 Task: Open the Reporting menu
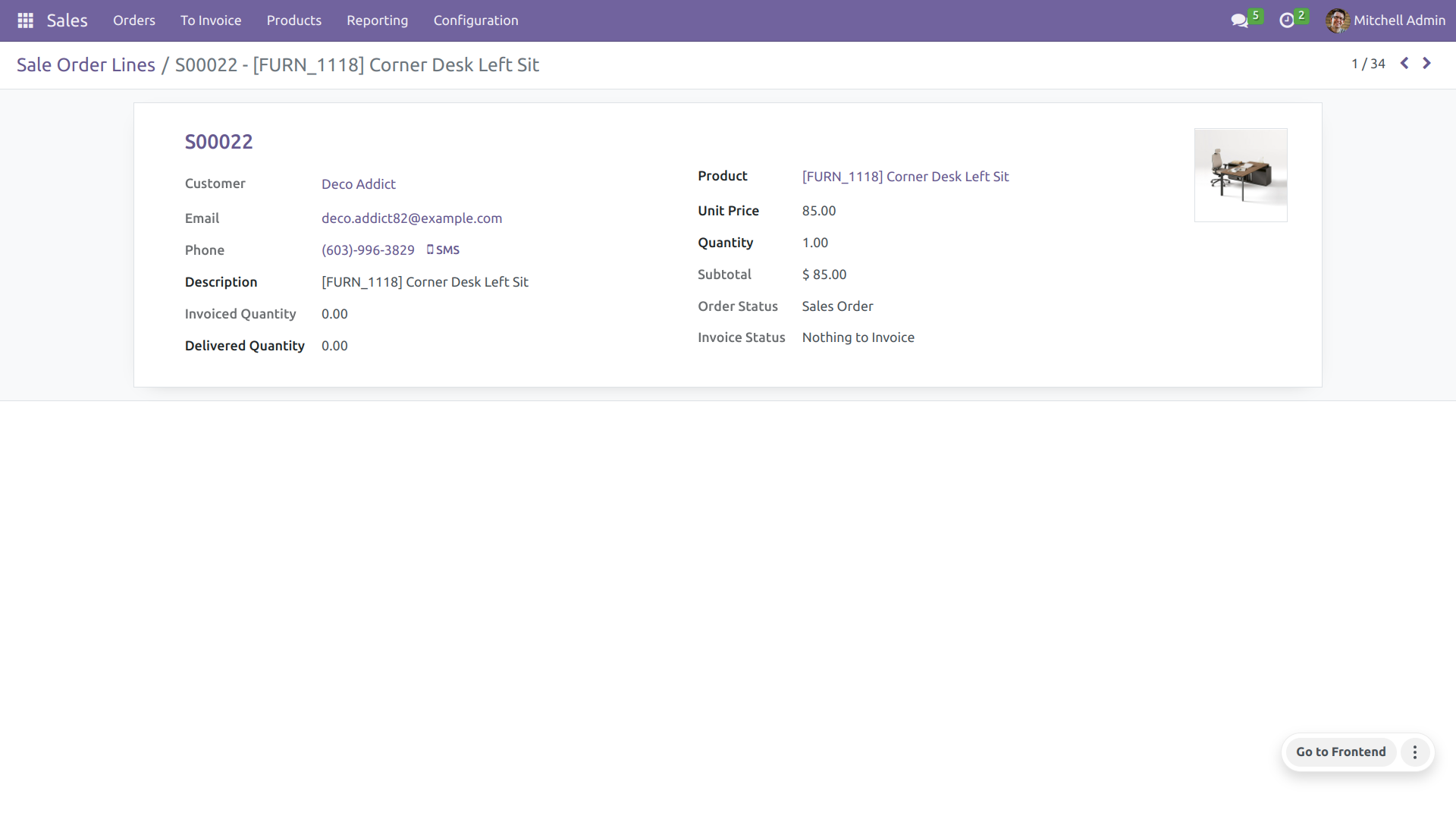pos(377,20)
